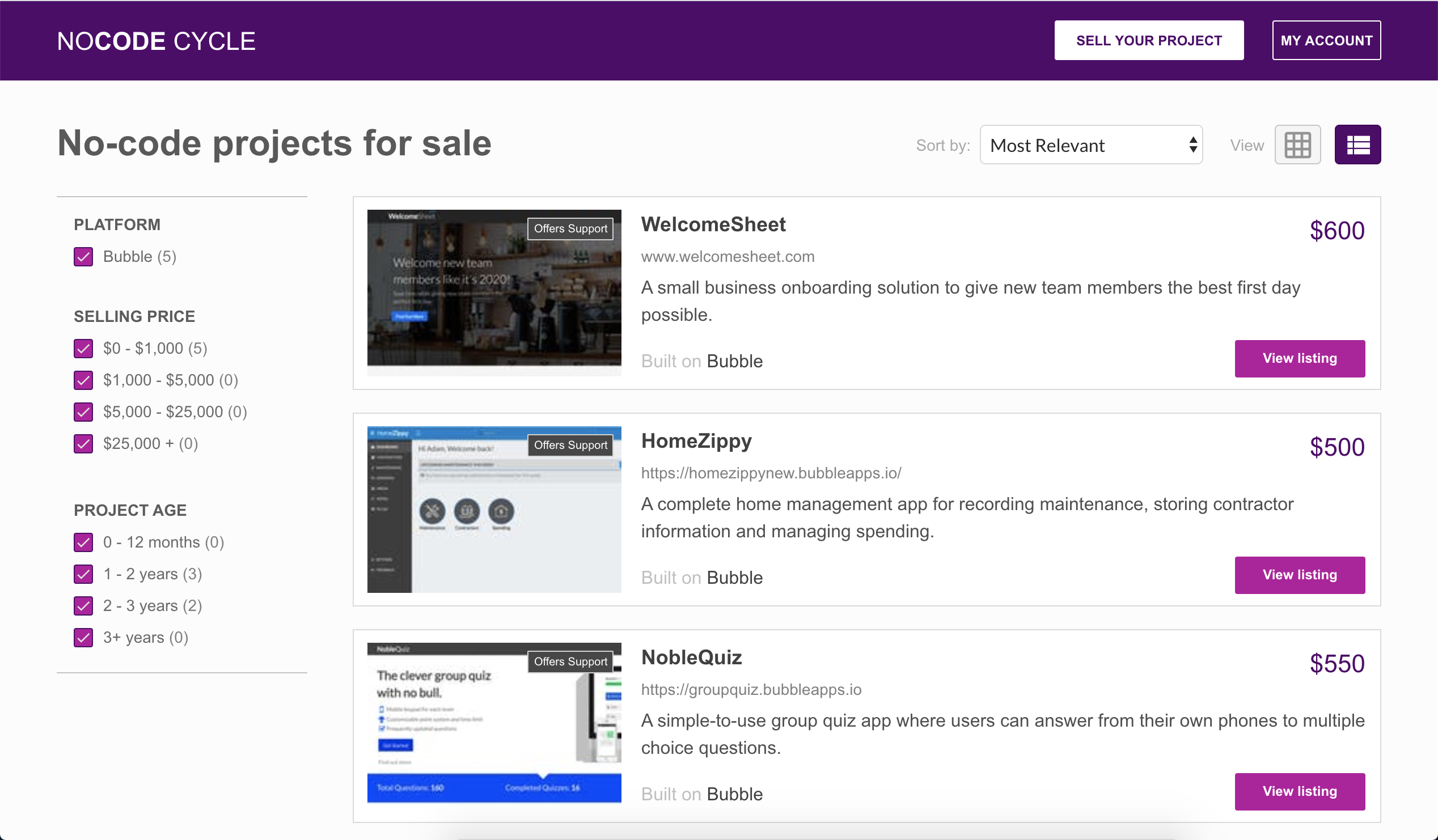Uncheck the Bubble platform filter
Image resolution: width=1438 pixels, height=840 pixels.
tap(83, 257)
